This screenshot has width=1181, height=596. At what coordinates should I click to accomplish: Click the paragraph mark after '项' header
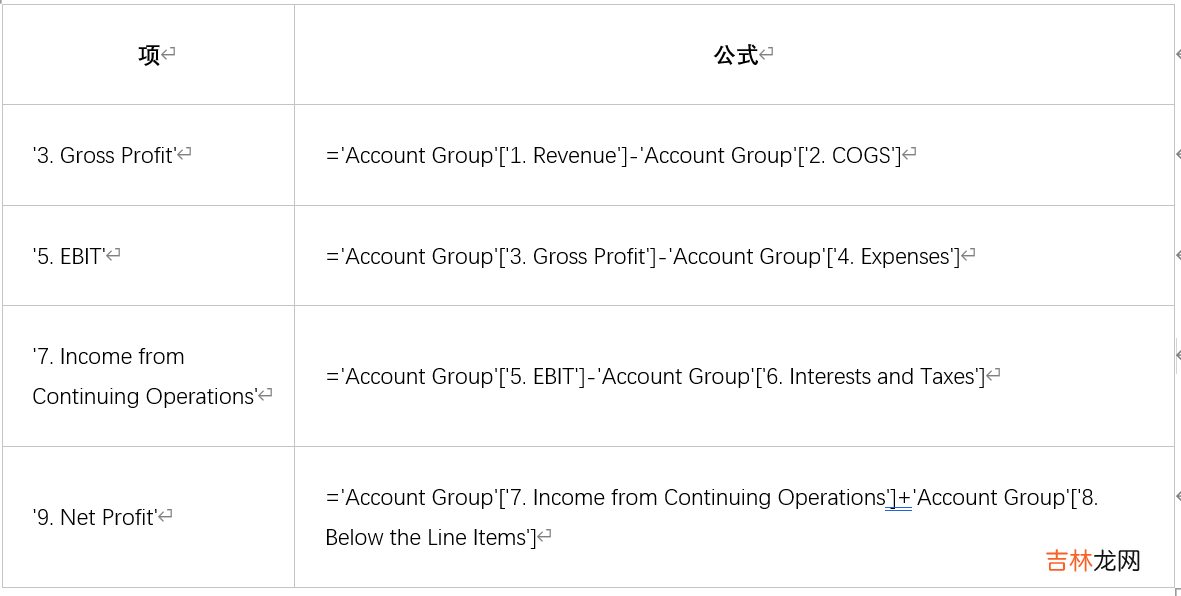pyautogui.click(x=169, y=55)
